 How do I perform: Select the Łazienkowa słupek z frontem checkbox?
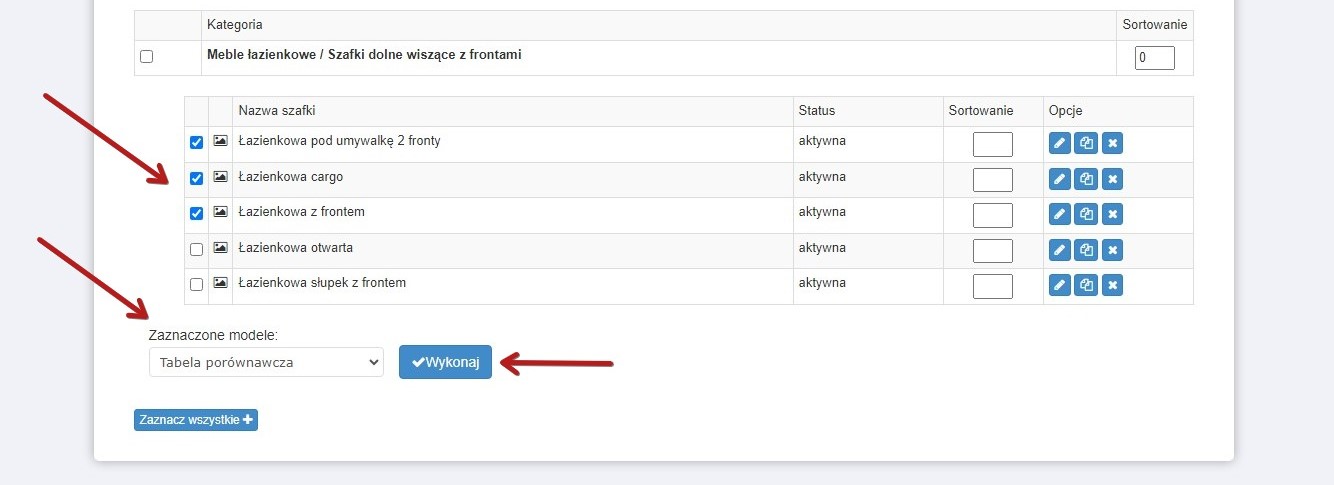196,284
